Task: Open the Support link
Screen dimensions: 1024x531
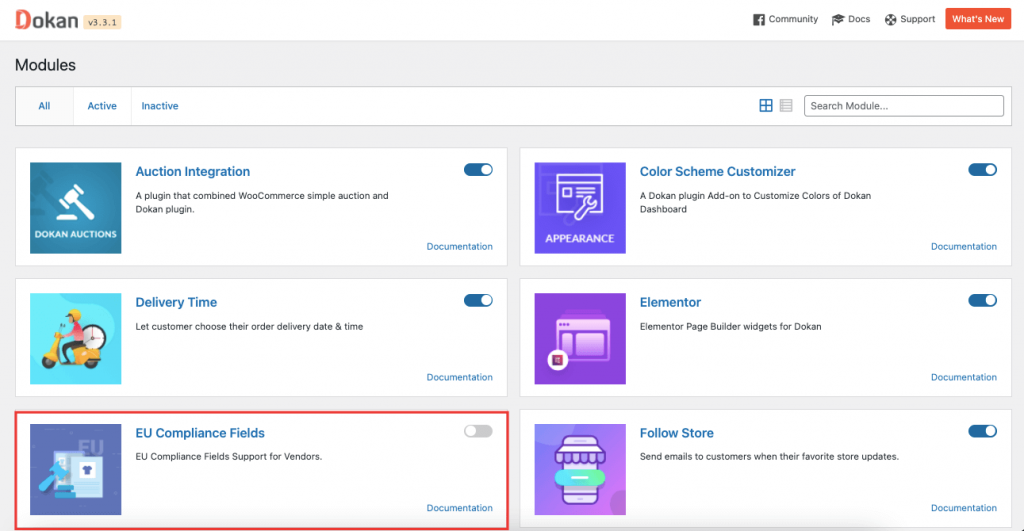Action: pyautogui.click(x=910, y=20)
